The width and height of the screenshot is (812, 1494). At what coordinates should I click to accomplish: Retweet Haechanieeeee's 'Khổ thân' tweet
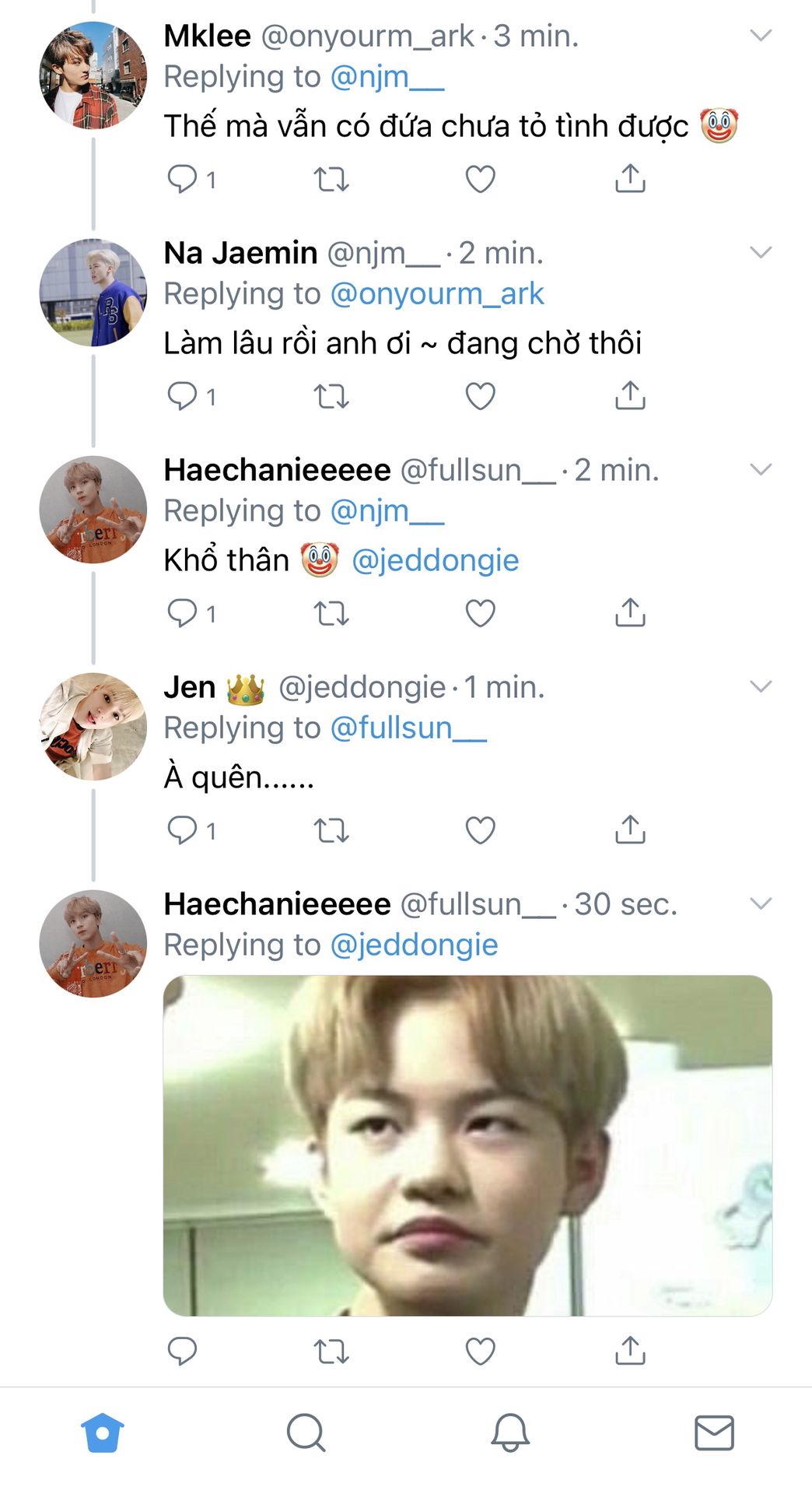click(331, 613)
